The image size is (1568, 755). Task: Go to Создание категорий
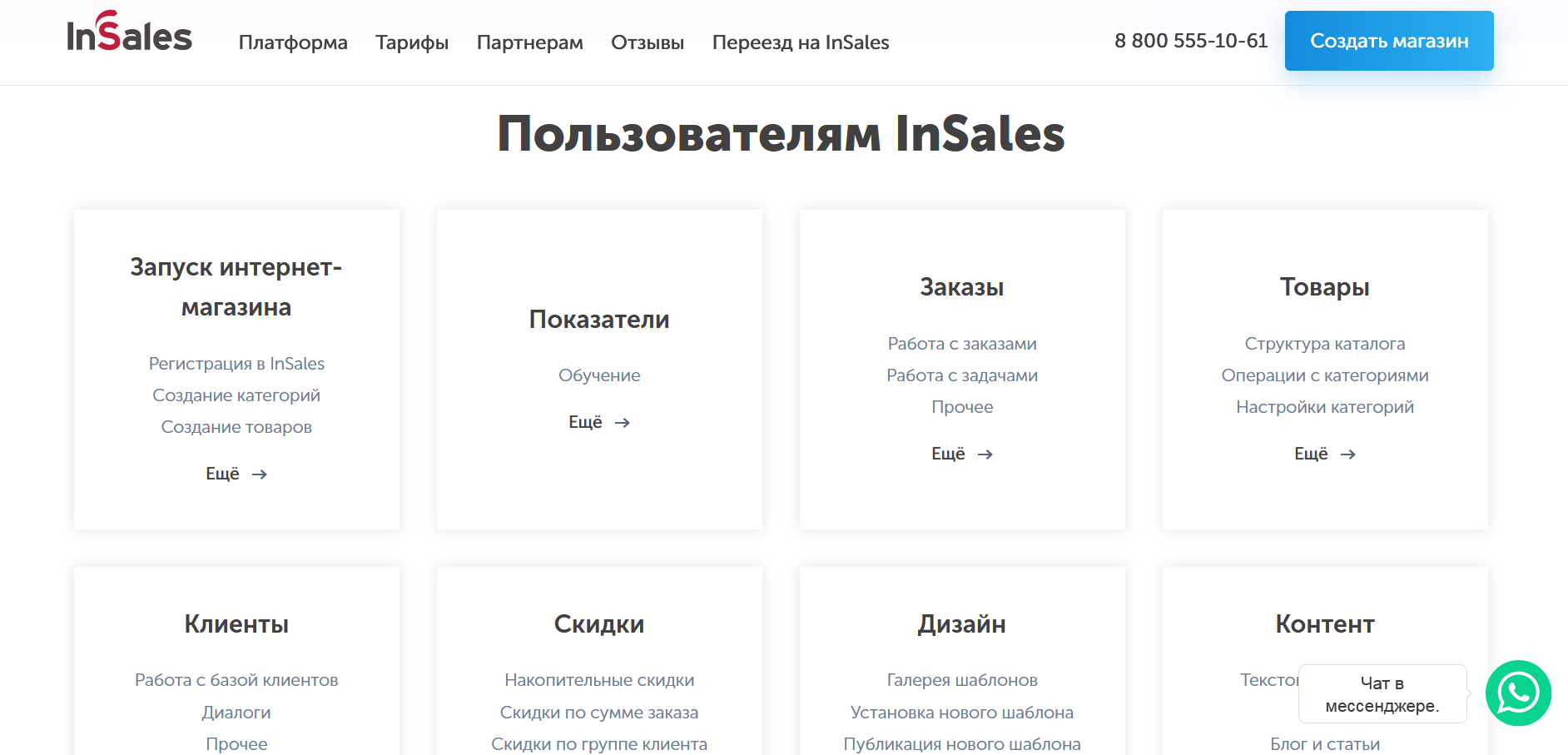click(x=236, y=395)
